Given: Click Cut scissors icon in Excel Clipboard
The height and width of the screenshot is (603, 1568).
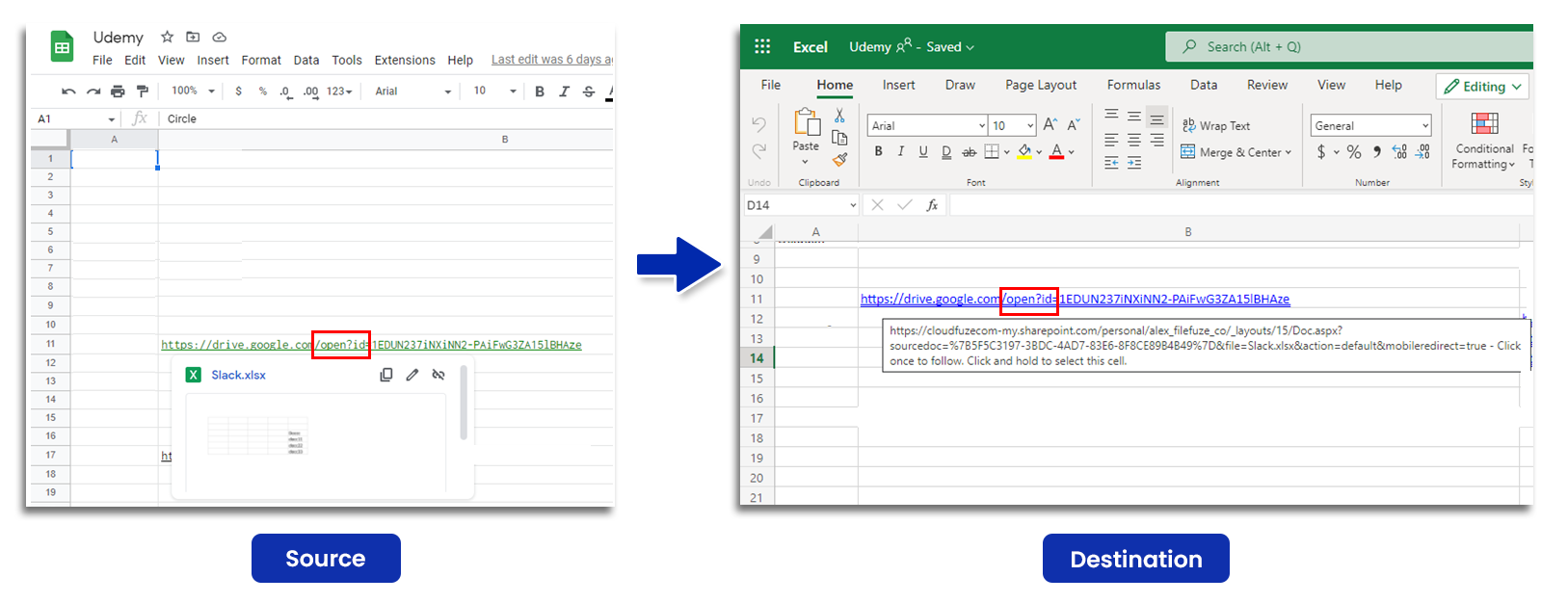Looking at the screenshot, I should (839, 116).
